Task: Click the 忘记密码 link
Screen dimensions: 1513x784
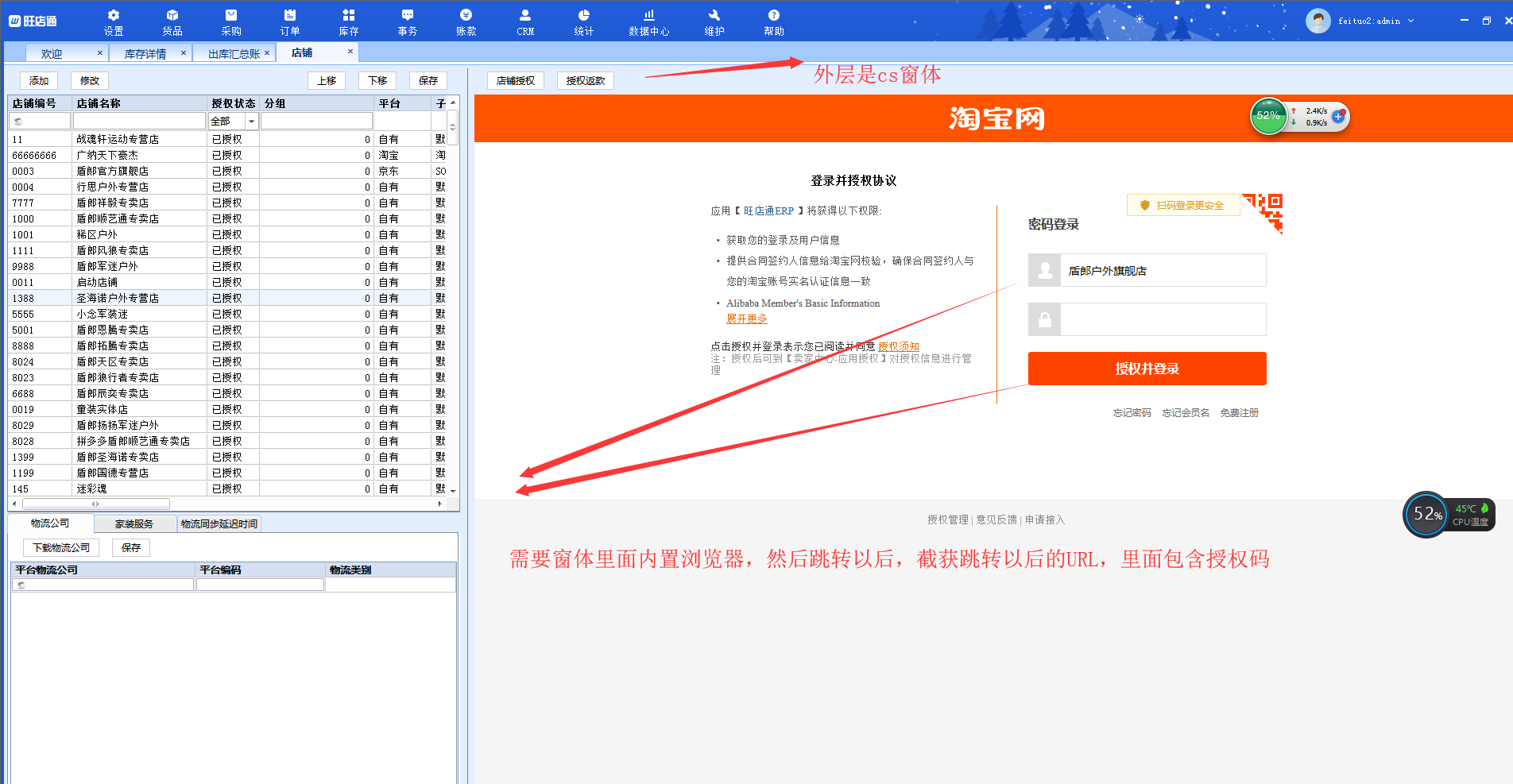Action: tap(1132, 412)
